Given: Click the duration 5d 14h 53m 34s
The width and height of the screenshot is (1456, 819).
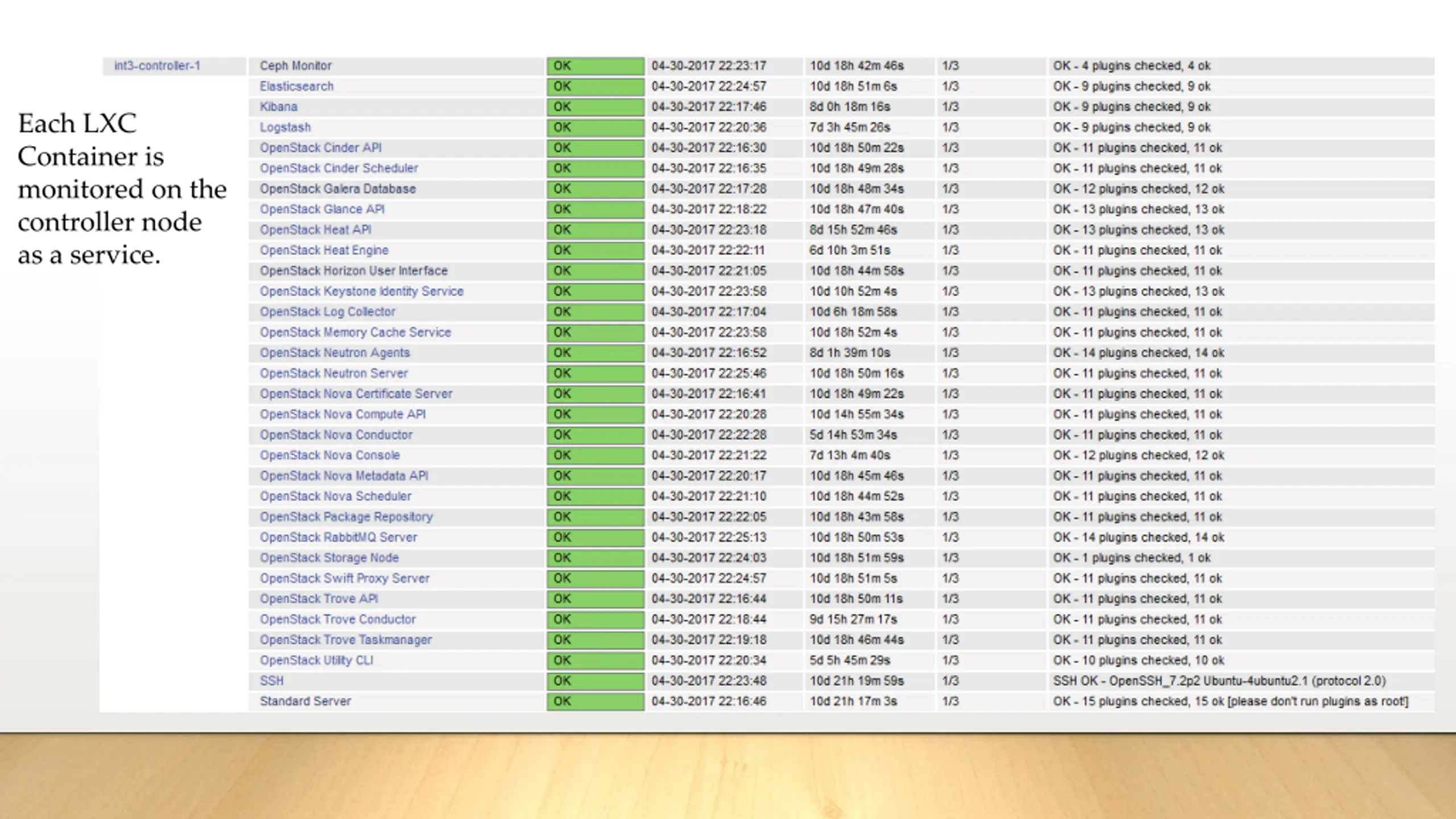Looking at the screenshot, I should [x=853, y=435].
